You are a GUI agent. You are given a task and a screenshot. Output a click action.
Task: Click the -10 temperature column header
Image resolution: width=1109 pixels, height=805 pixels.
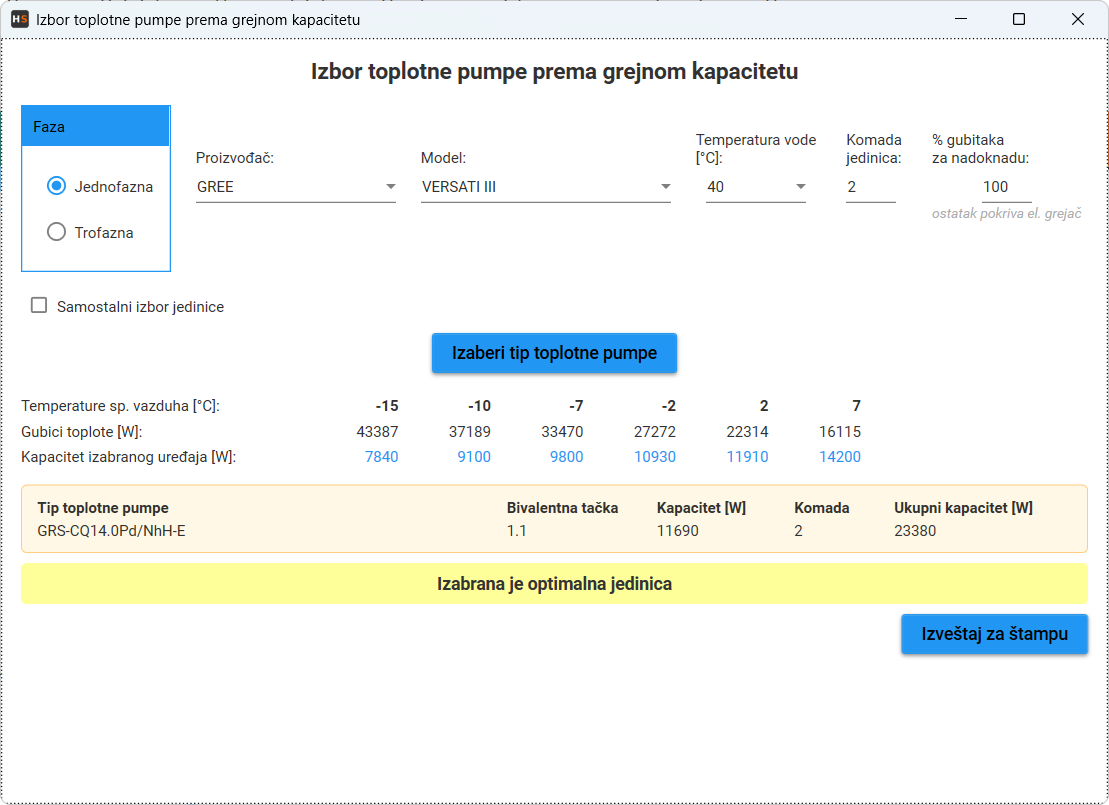click(x=480, y=406)
